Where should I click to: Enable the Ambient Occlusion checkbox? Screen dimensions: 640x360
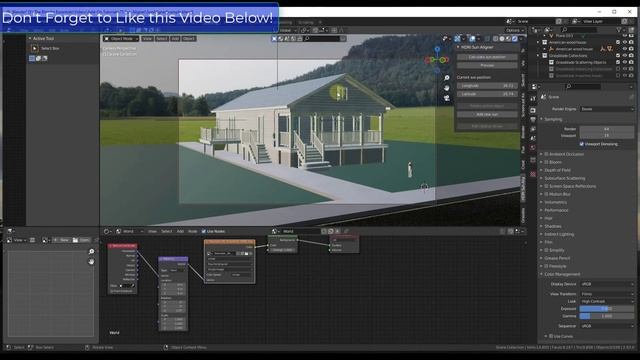tap(546, 154)
